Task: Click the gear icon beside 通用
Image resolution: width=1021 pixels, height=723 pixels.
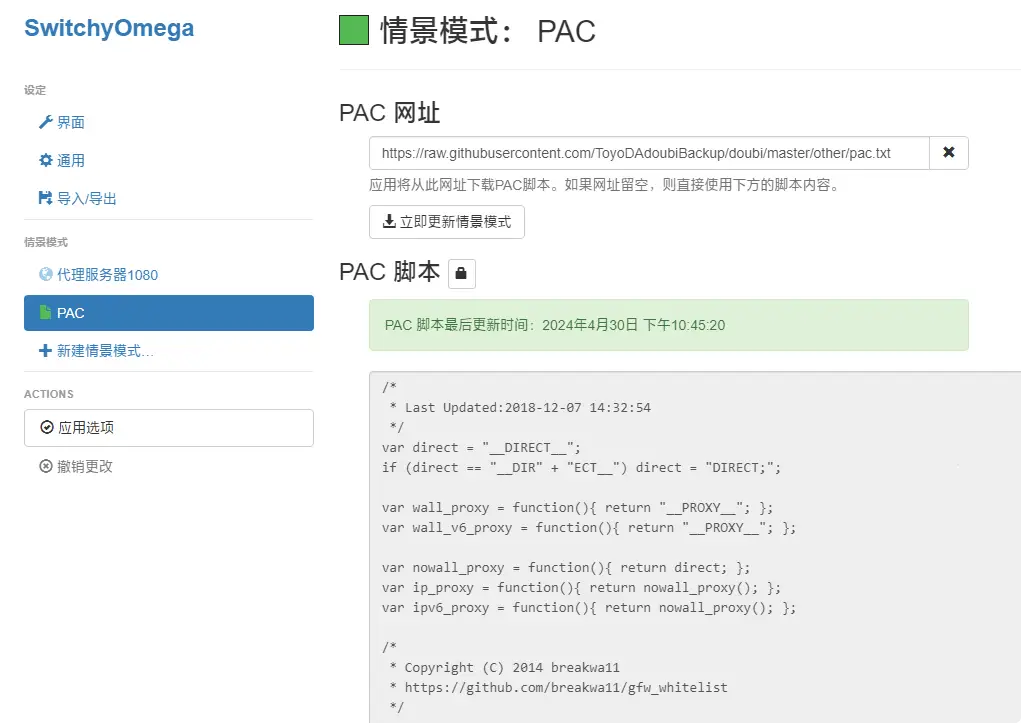Action: 45,160
